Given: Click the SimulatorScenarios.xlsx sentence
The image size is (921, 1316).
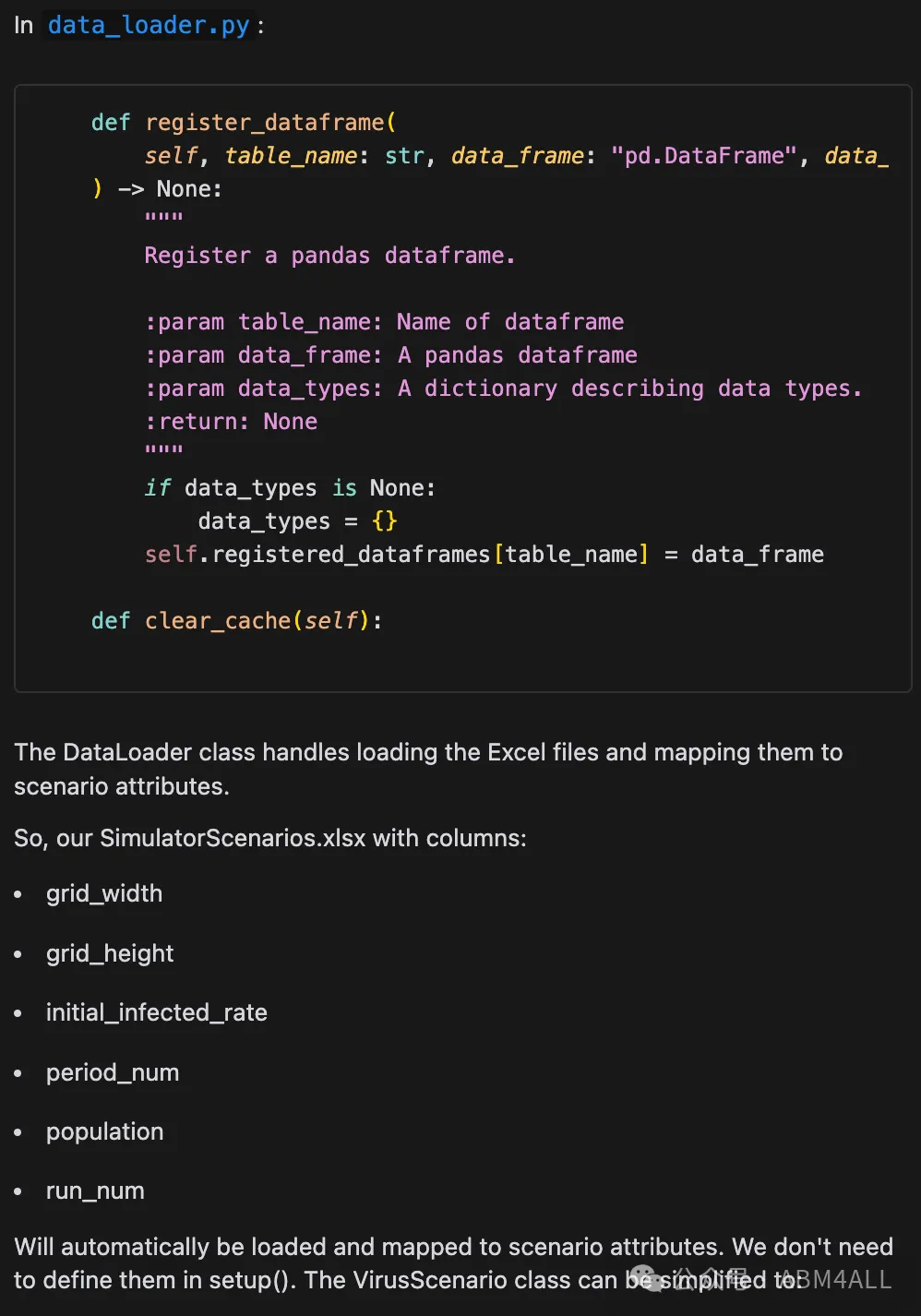Looking at the screenshot, I should pyautogui.click(x=270, y=838).
